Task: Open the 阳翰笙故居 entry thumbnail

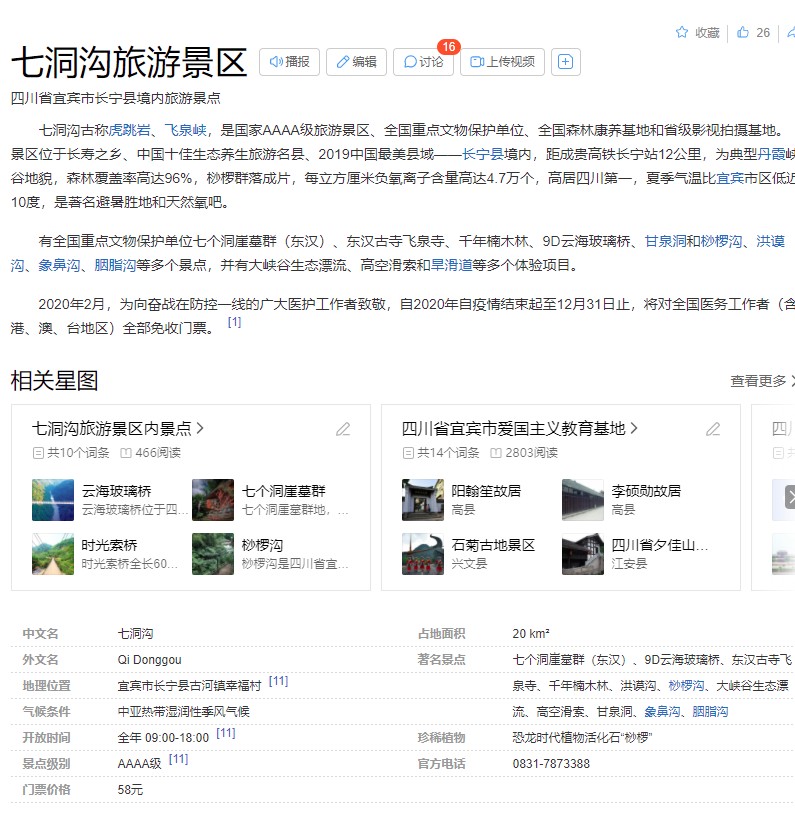Action: pyautogui.click(x=423, y=499)
